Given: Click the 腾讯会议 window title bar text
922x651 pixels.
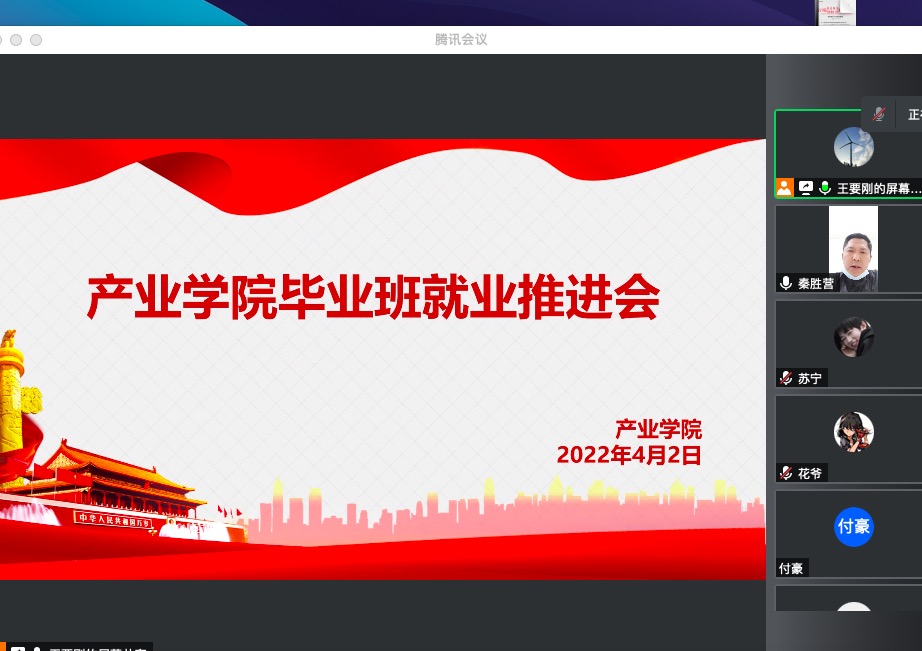Looking at the screenshot, I should [461, 40].
